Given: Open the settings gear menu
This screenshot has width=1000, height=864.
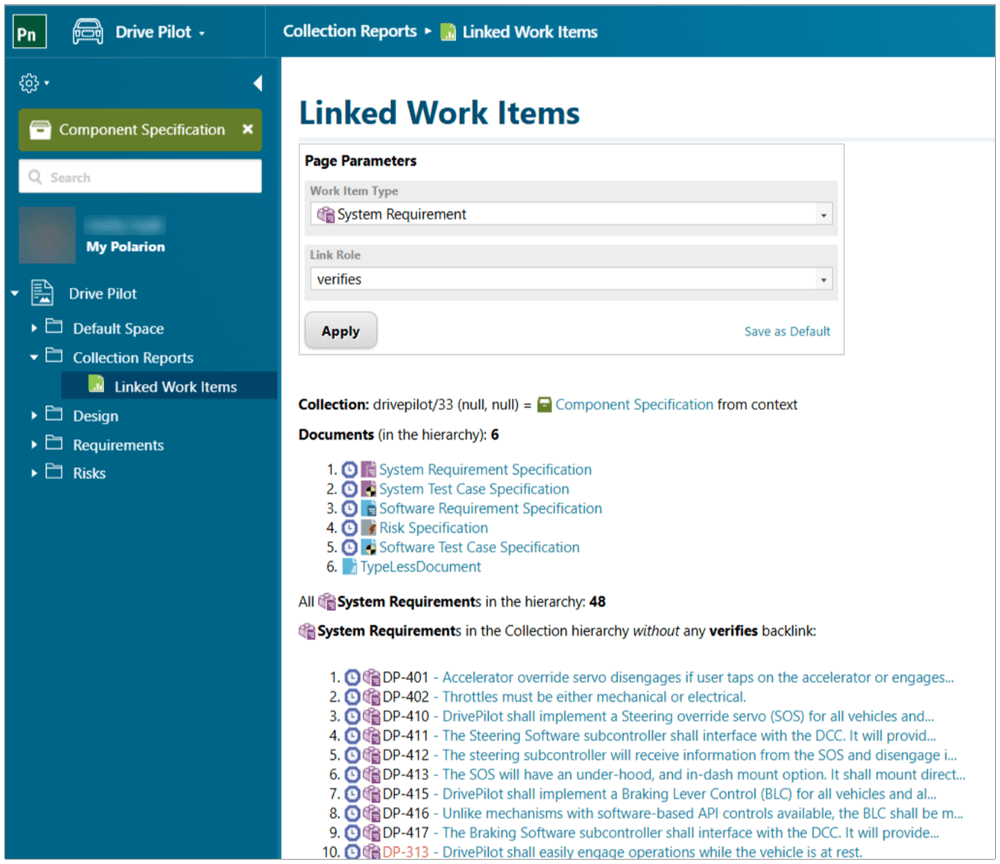Looking at the screenshot, I should pyautogui.click(x=29, y=83).
